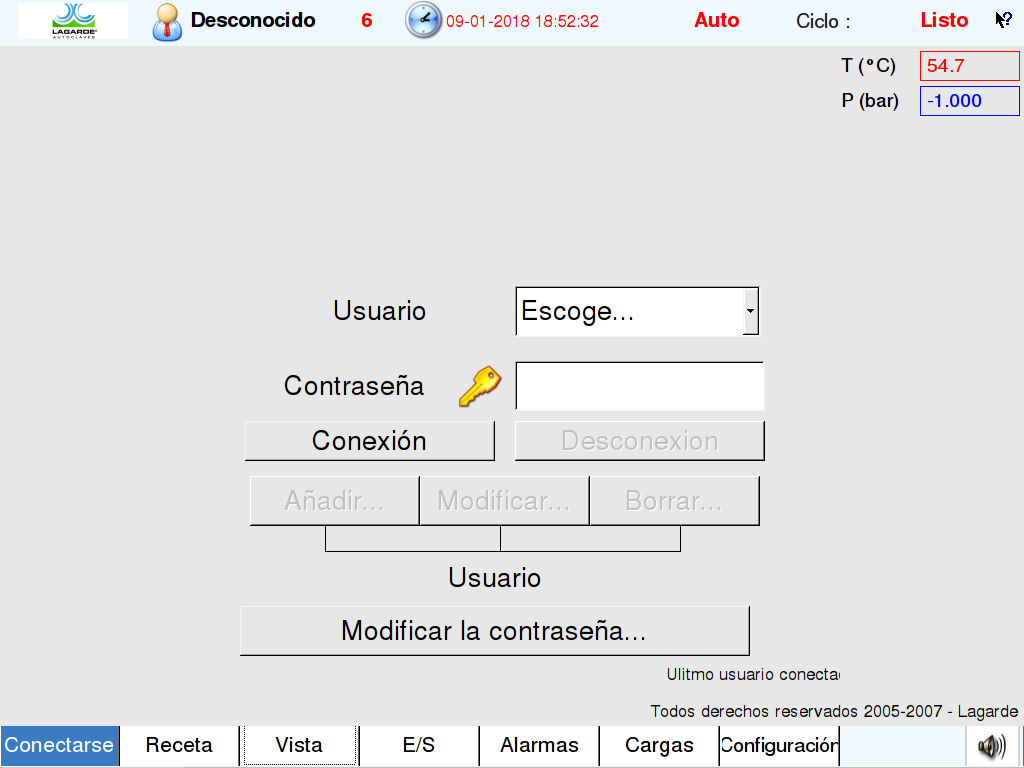1024x768 pixels.
Task: Click the speaker sound icon
Action: [991, 746]
